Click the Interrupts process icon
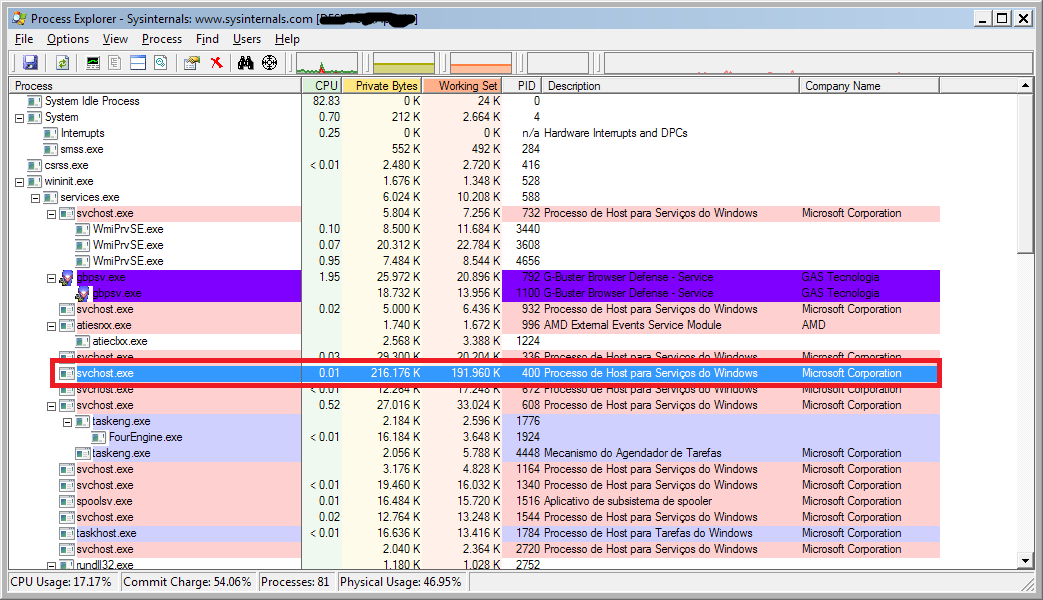Image resolution: width=1043 pixels, height=600 pixels. tap(51, 133)
